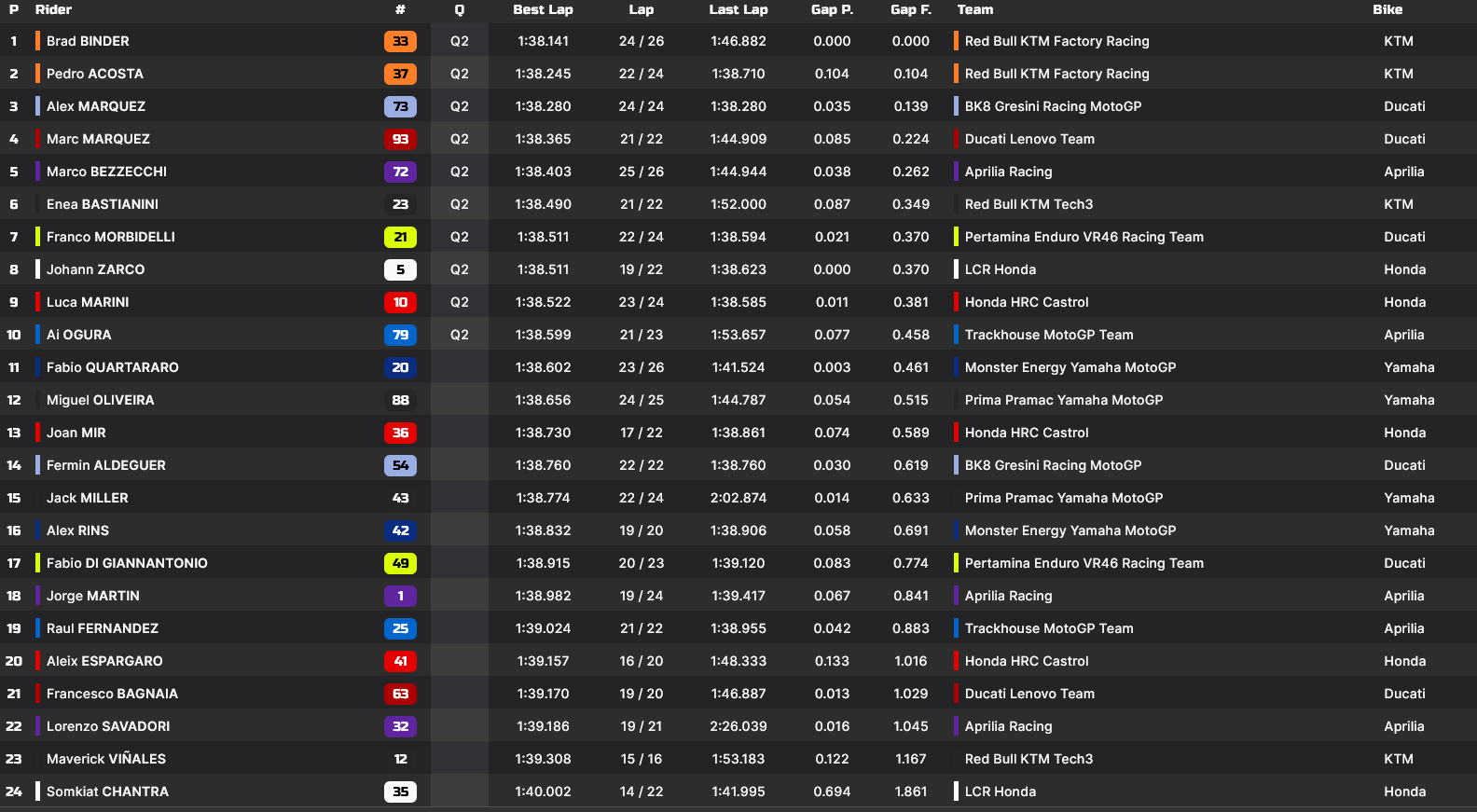This screenshot has height=812, width=1477.
Task: Sort by the Rider column header
Action: (x=53, y=9)
